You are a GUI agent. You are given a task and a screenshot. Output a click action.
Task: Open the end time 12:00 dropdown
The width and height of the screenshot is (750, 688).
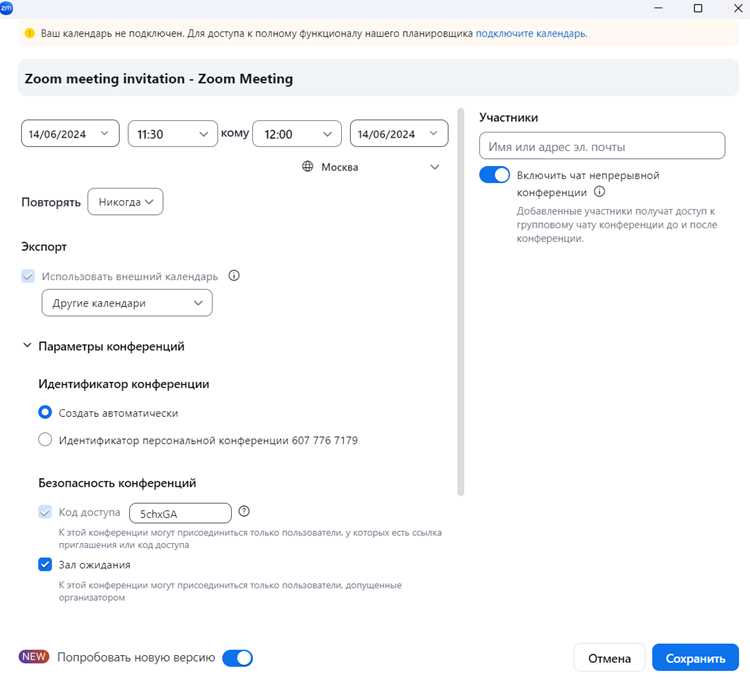[297, 133]
